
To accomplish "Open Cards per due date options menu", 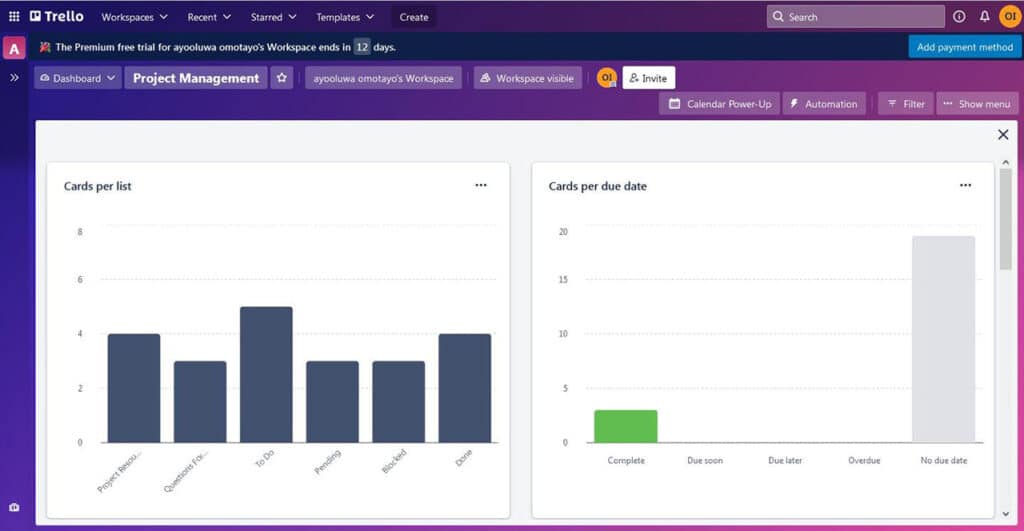I will (965, 185).
